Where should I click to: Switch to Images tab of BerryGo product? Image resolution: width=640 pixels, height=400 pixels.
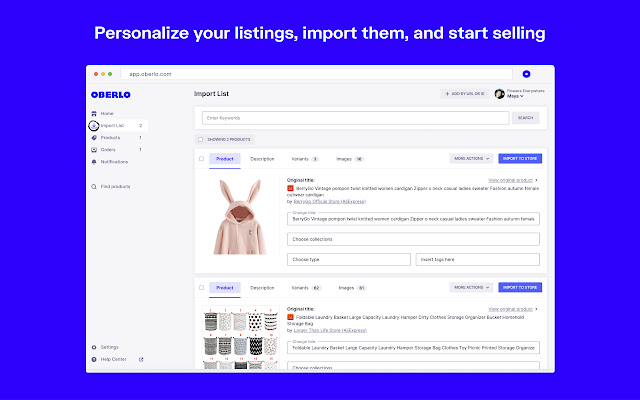point(349,159)
